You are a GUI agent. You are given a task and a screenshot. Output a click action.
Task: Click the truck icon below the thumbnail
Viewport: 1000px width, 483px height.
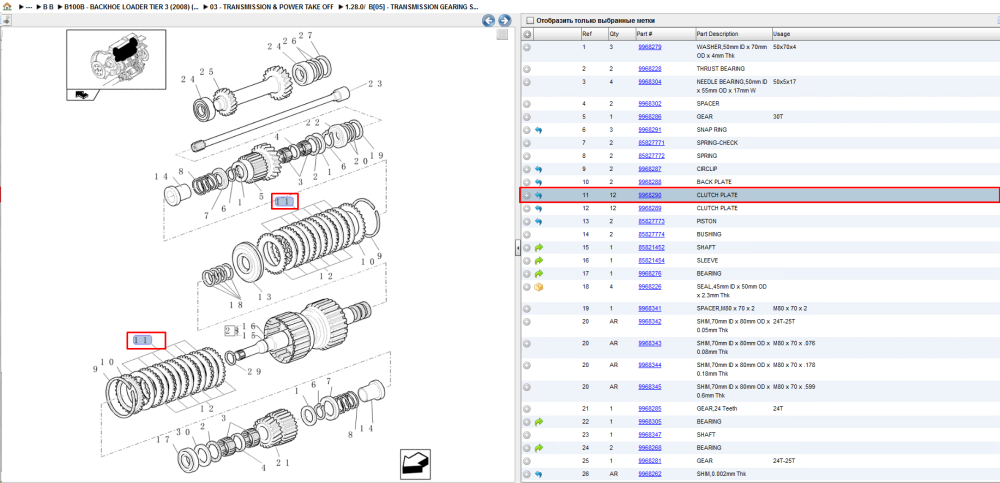point(82,94)
